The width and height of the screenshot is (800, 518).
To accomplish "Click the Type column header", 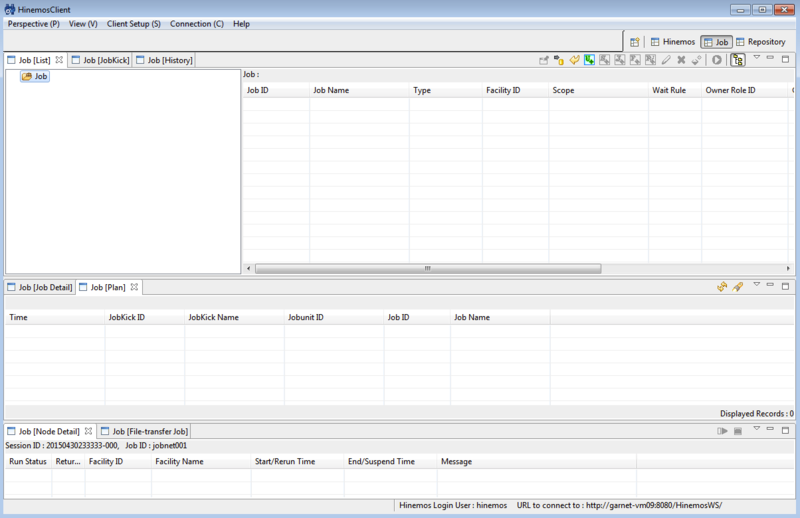I will point(445,90).
